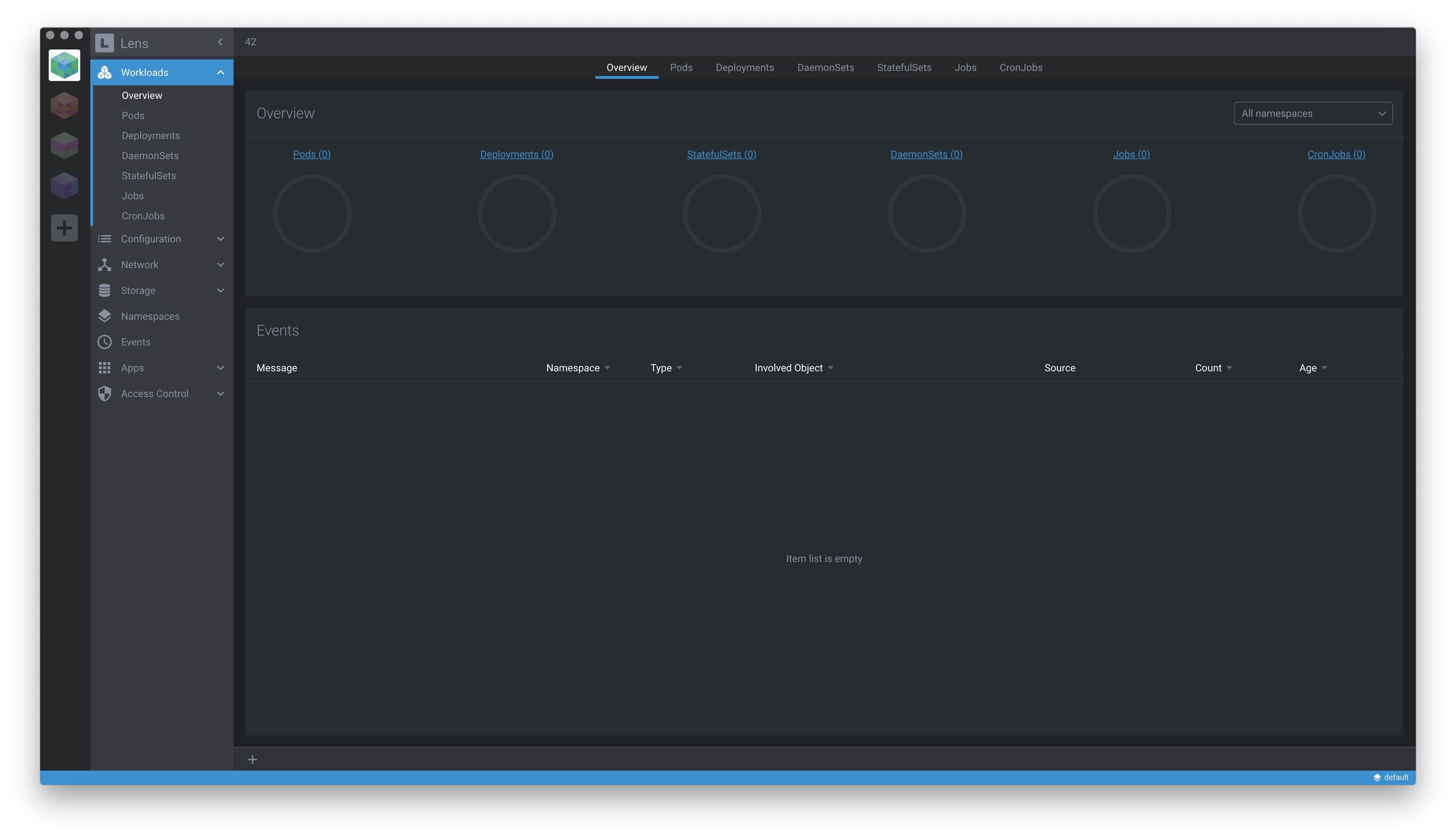Expand the Network section chevron
Screen dimensions: 1456x838
tap(220, 265)
